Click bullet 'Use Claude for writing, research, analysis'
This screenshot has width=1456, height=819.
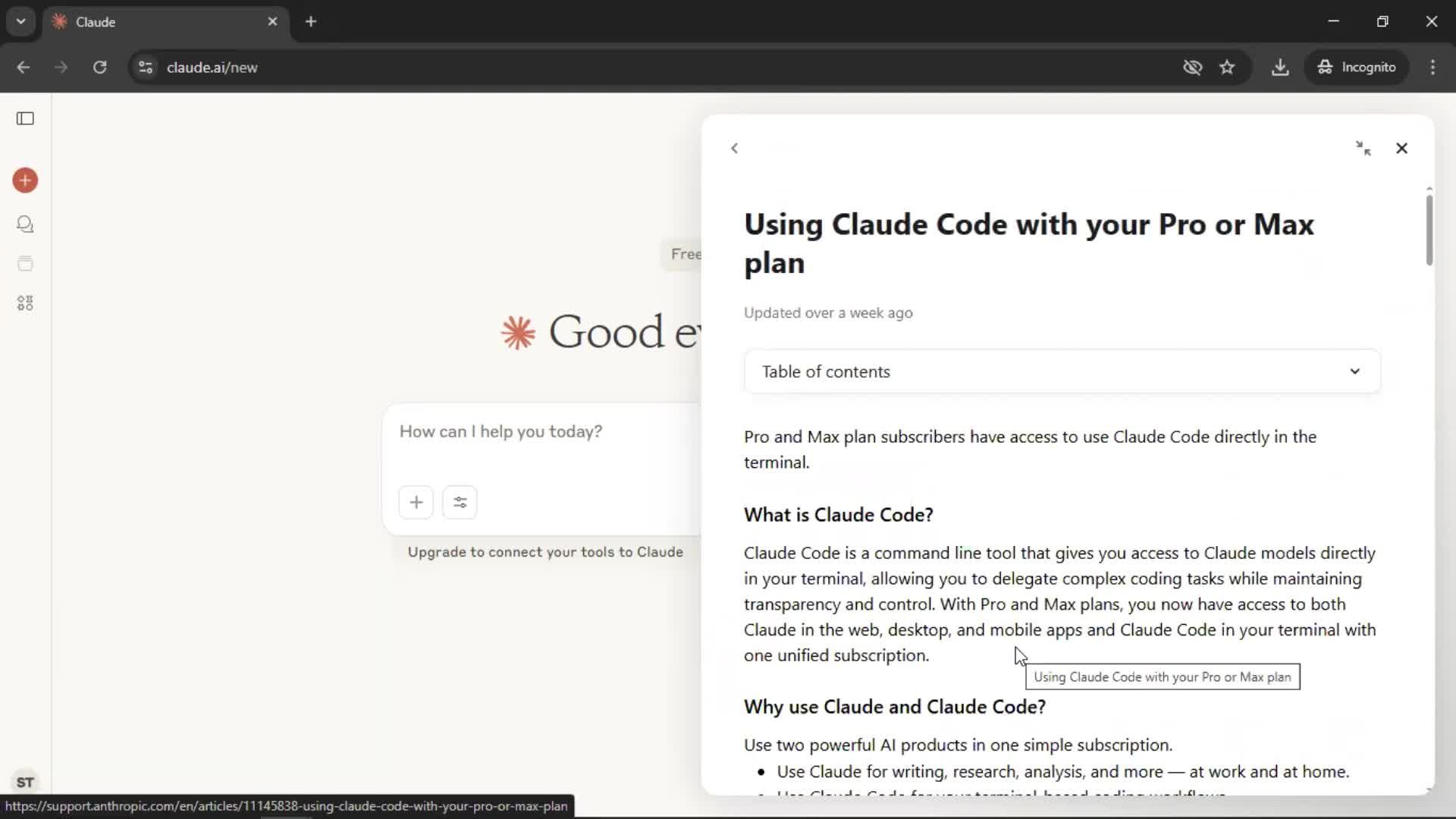point(1062,772)
